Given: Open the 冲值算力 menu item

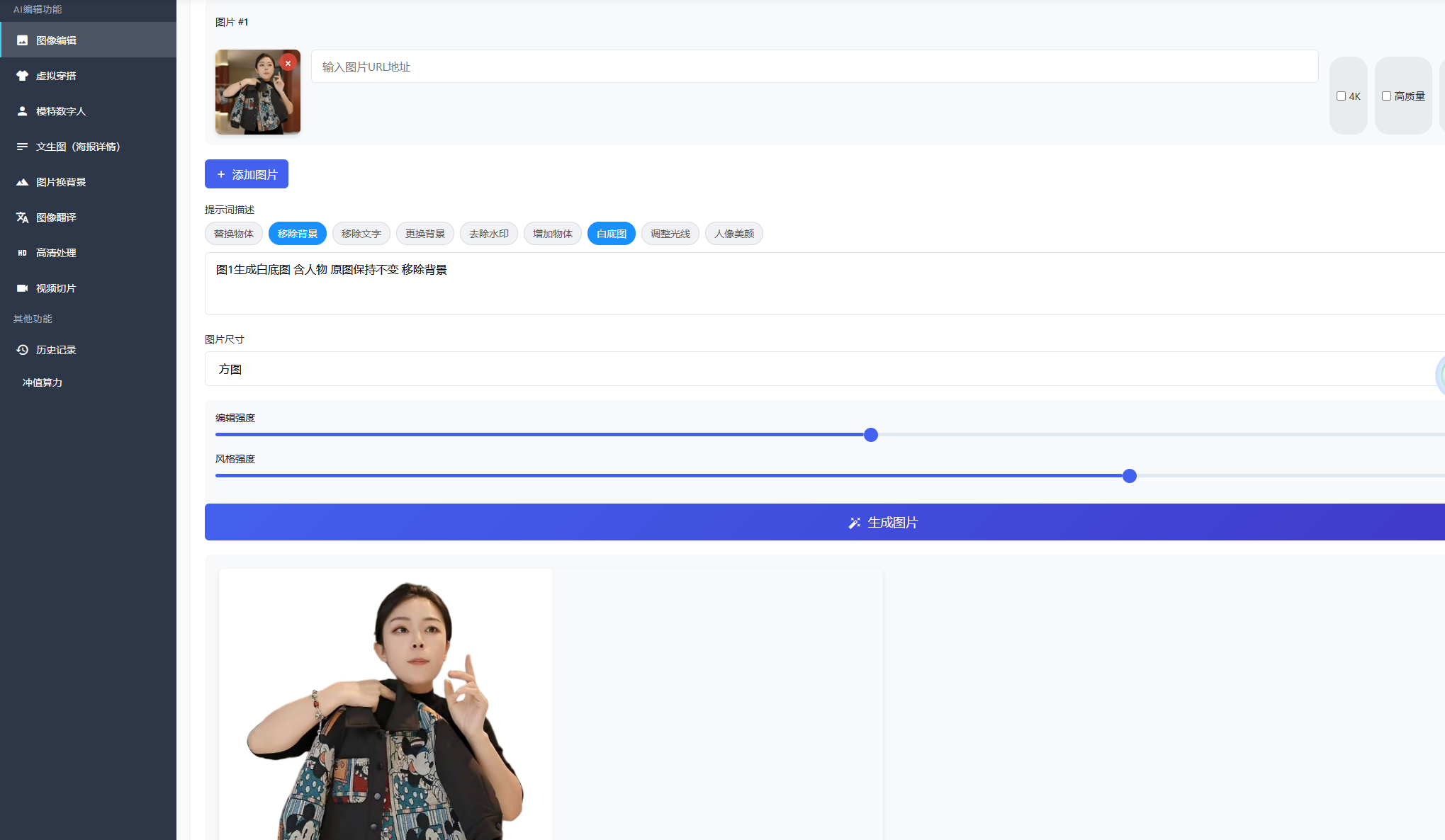Looking at the screenshot, I should [x=43, y=382].
